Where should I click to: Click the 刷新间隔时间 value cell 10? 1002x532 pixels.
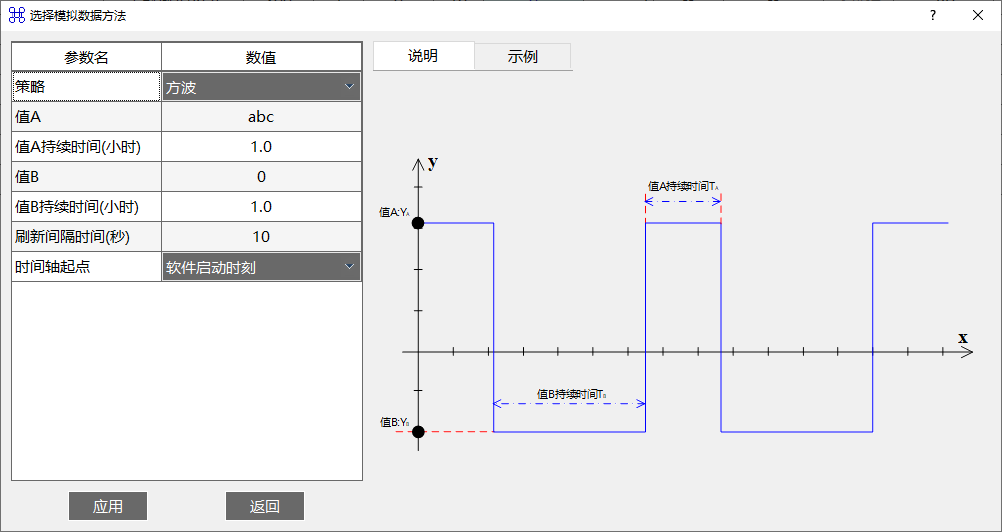(261, 237)
